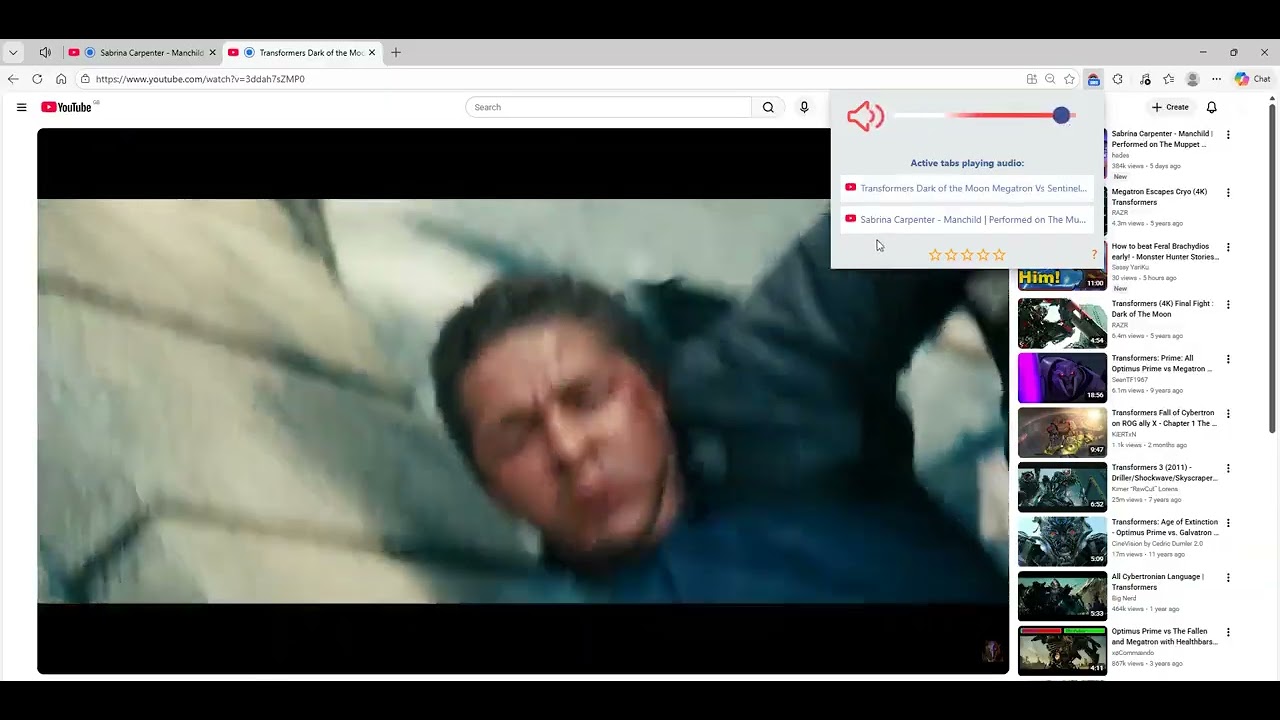
Task: Click the video player to pause
Action: (x=523, y=401)
